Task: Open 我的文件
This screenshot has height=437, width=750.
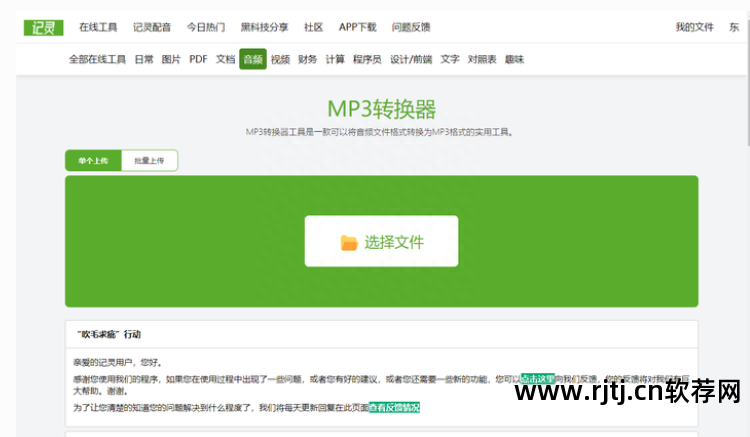Action: point(694,27)
